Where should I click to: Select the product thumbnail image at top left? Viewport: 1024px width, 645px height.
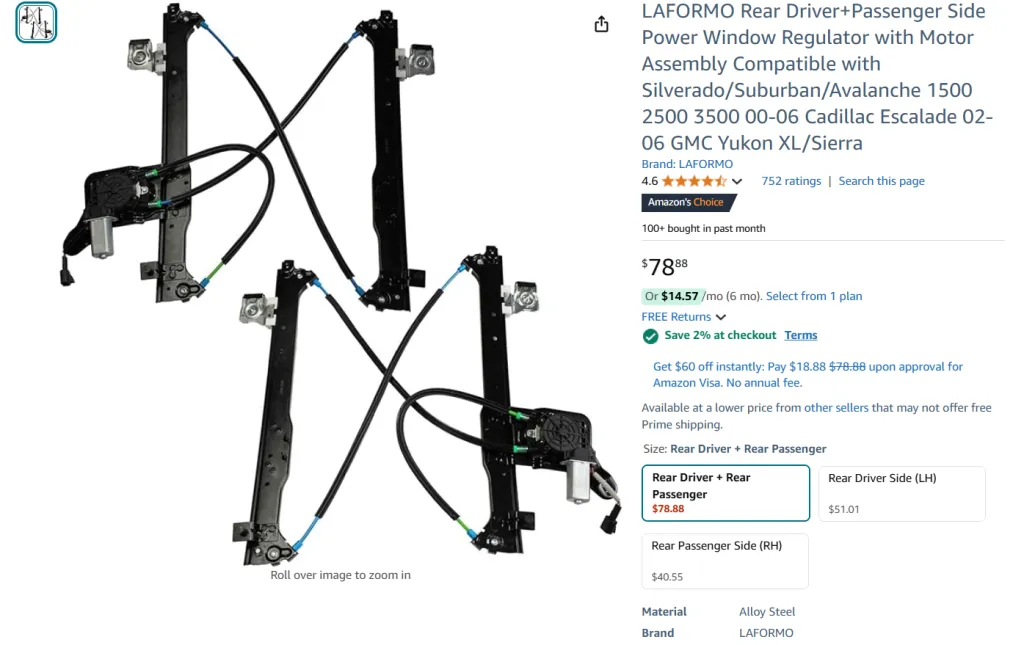(36, 22)
